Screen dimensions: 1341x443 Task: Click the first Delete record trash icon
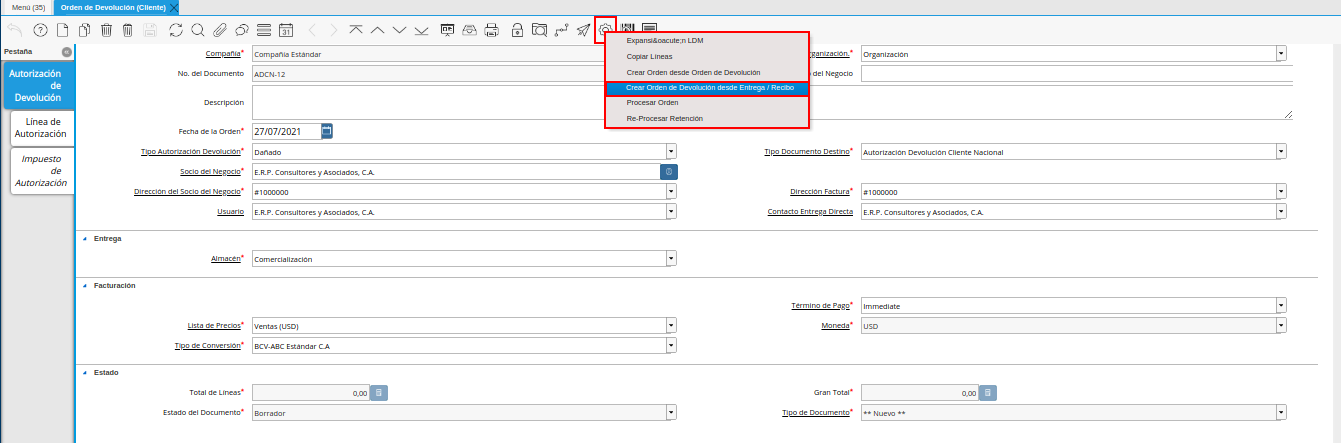tap(106, 30)
